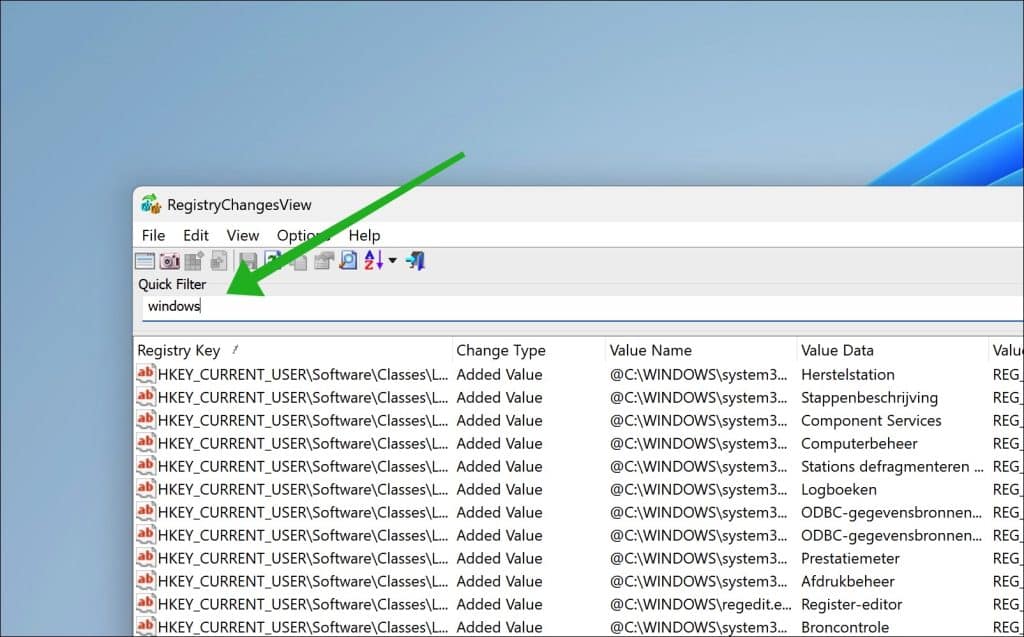Click the grayed grid export toolbar icon
This screenshot has height=637, width=1024.
194,261
